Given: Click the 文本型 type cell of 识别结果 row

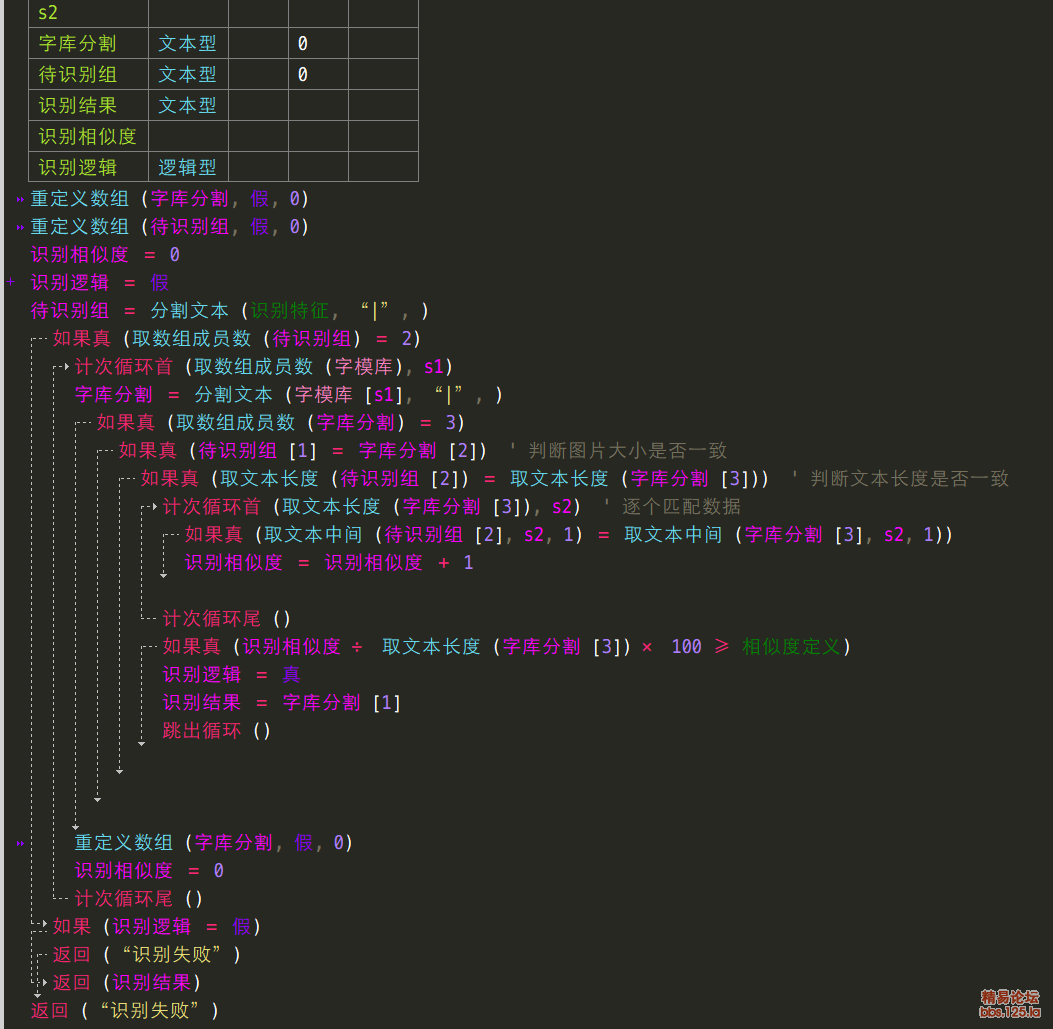Looking at the screenshot, I should pyautogui.click(x=188, y=105).
